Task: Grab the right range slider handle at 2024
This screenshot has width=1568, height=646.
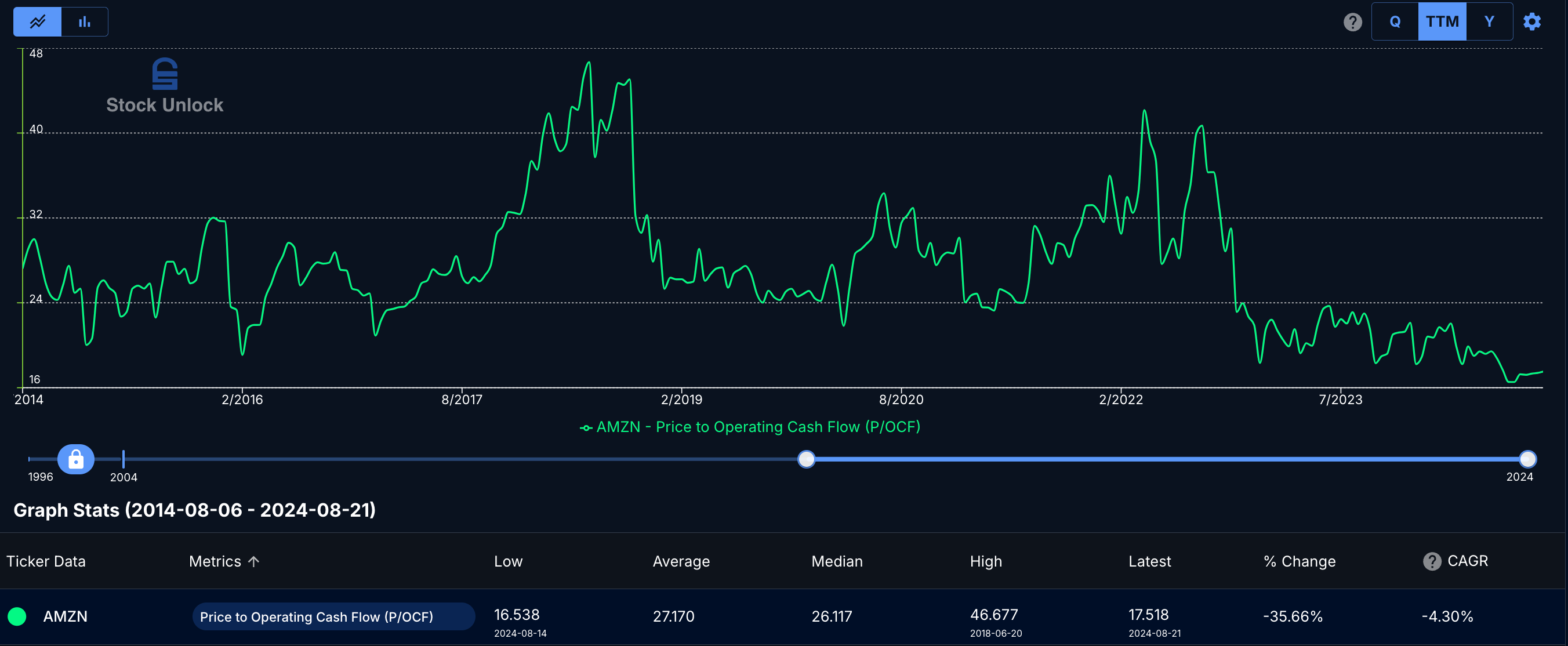Action: [1527, 459]
